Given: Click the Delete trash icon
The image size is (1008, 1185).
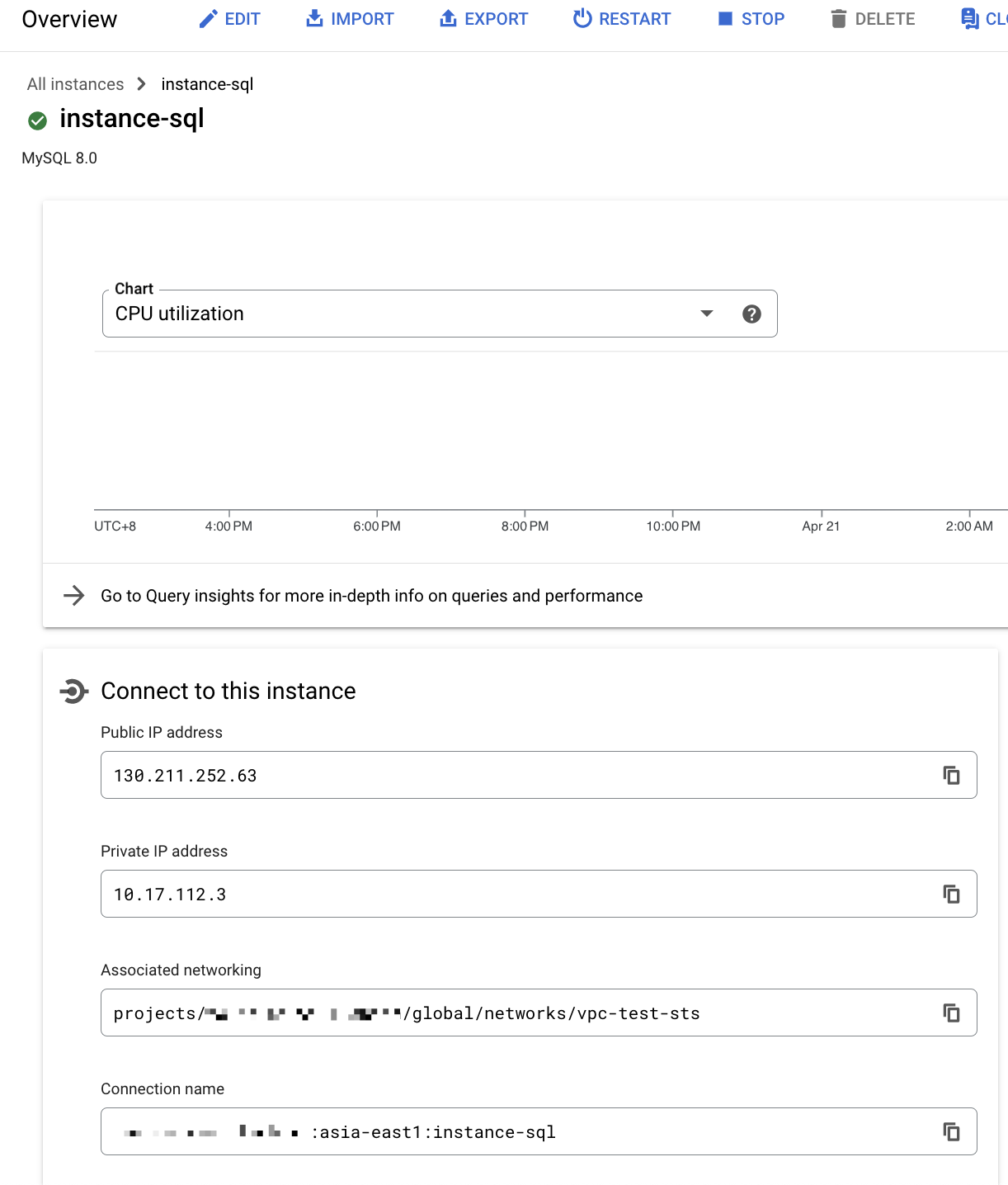Looking at the screenshot, I should [x=839, y=19].
